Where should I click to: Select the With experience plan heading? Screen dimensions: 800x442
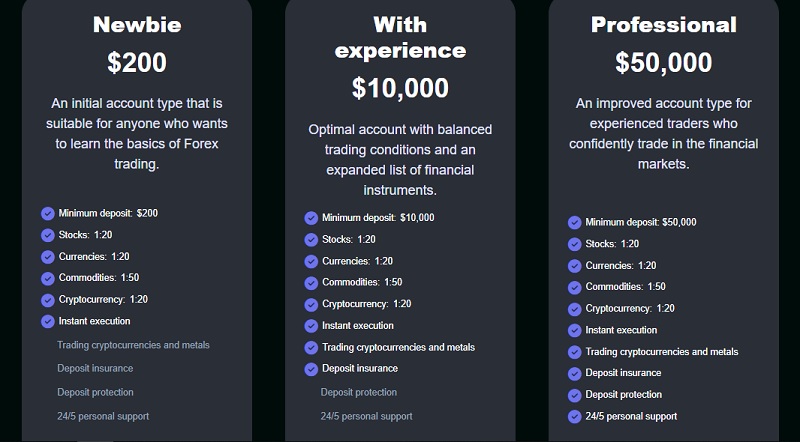(400, 37)
